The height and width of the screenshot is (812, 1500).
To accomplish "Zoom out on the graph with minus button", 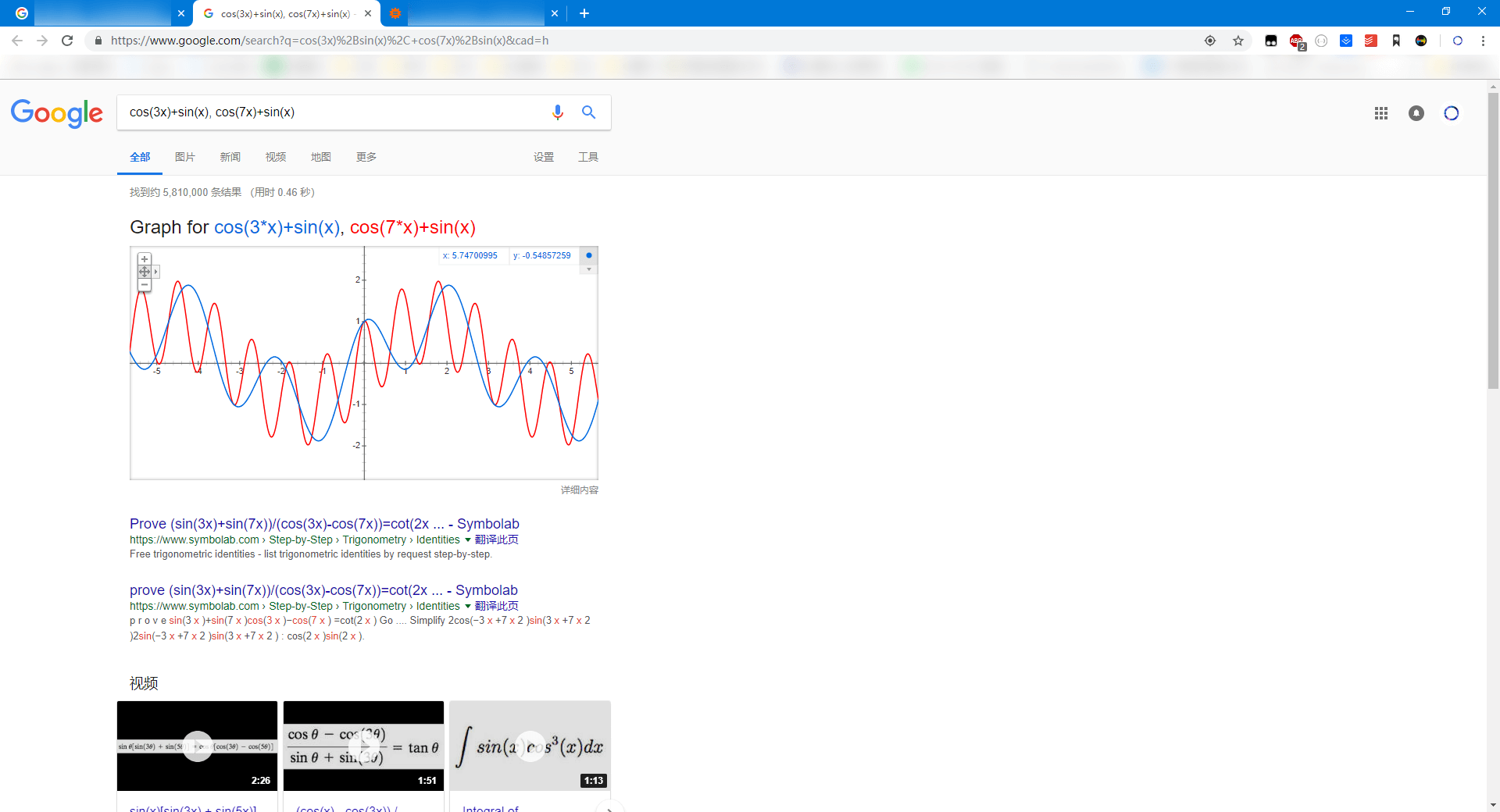I will [x=145, y=285].
